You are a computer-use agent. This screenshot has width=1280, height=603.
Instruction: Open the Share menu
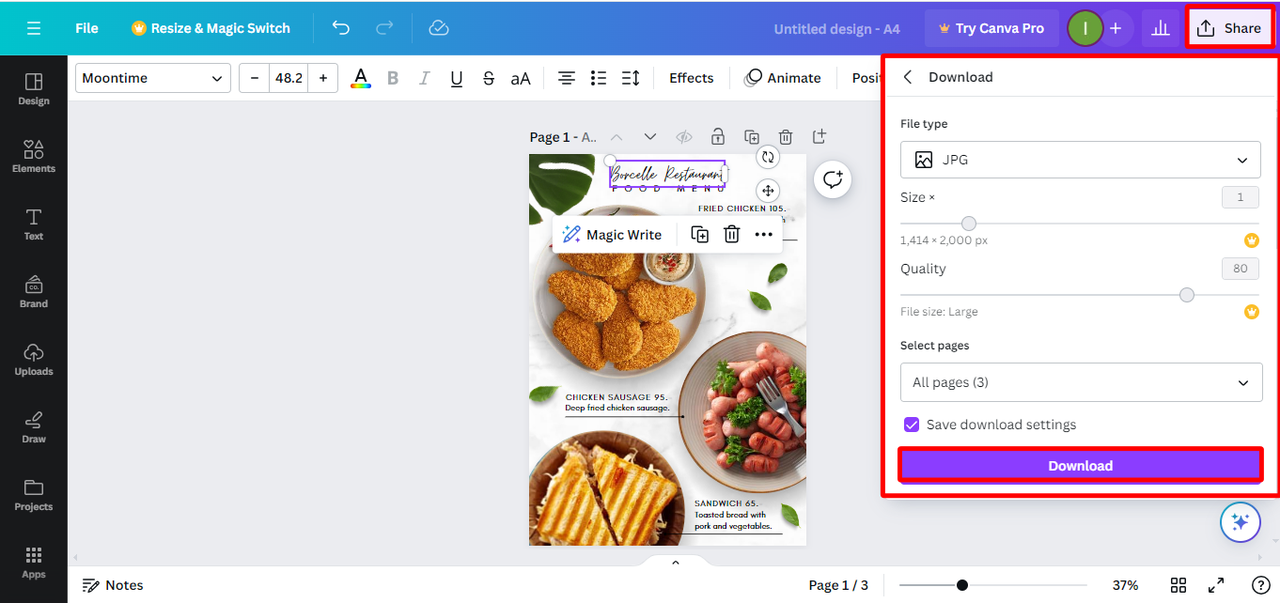pos(1230,28)
